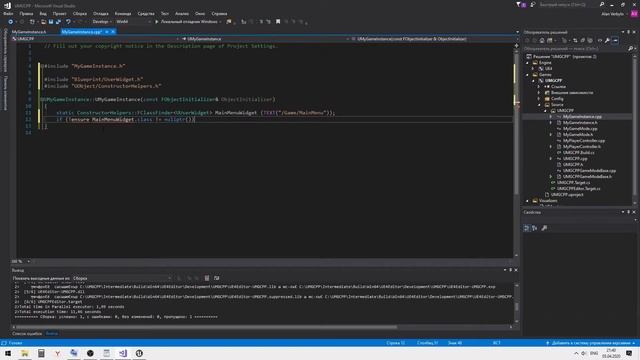Click the Show All Files icon in Solution Explorer
The width and height of the screenshot is (640, 360).
tap(590, 40)
